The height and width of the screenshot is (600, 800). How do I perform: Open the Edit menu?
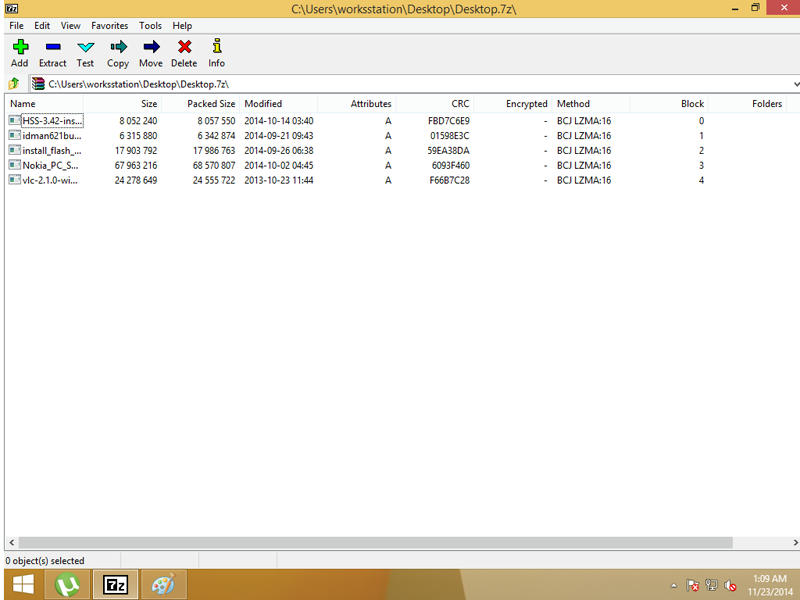(x=42, y=26)
